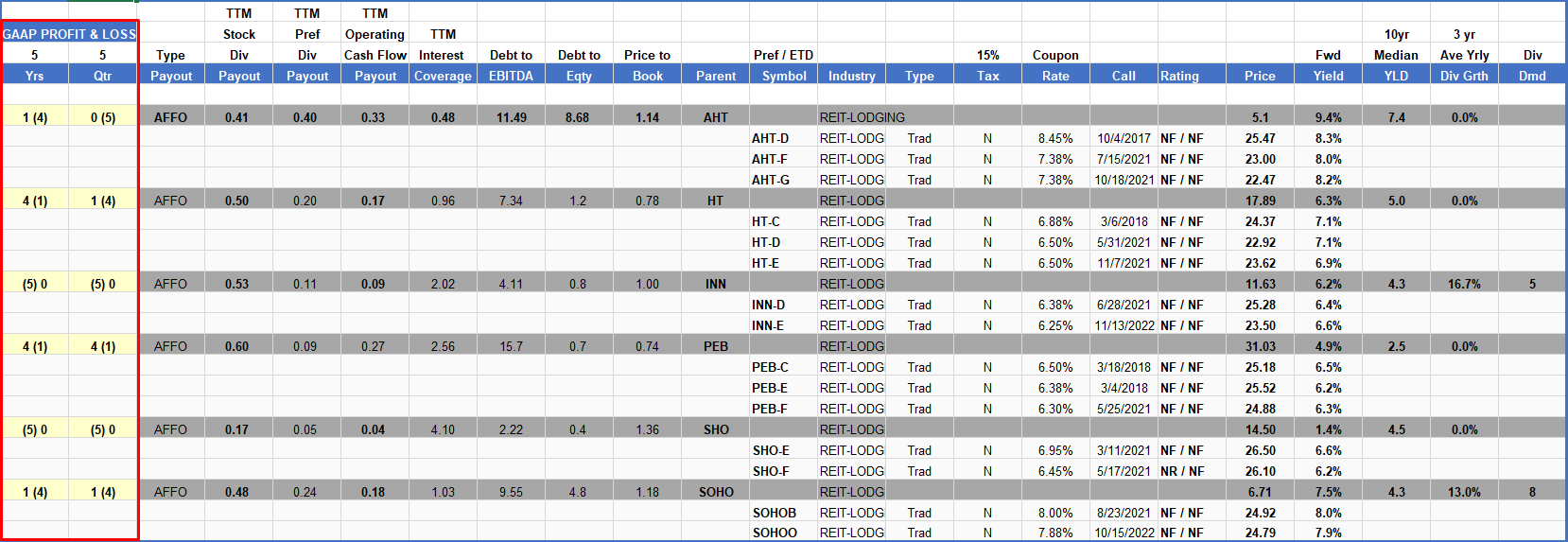Click the AHT-D preferred symbol cell
The width and height of the screenshot is (1568, 542).
[x=770, y=138]
